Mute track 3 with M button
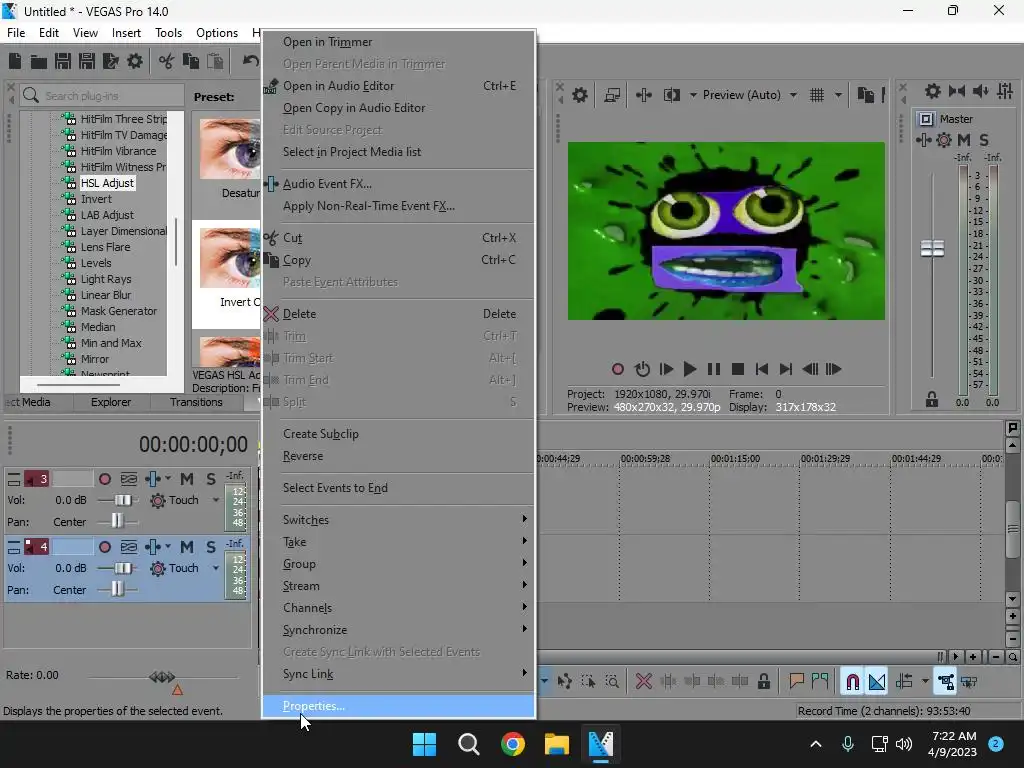The width and height of the screenshot is (1024, 768). pos(187,479)
